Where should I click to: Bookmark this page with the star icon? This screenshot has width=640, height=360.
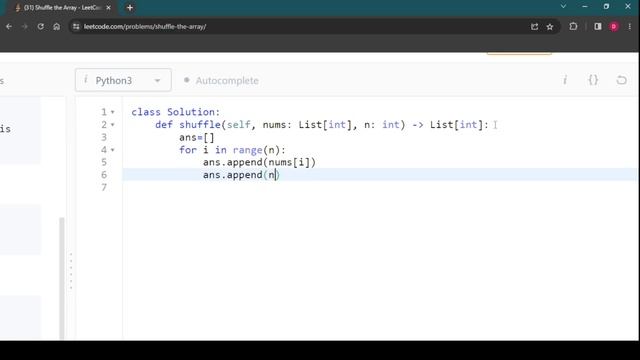tap(550, 27)
